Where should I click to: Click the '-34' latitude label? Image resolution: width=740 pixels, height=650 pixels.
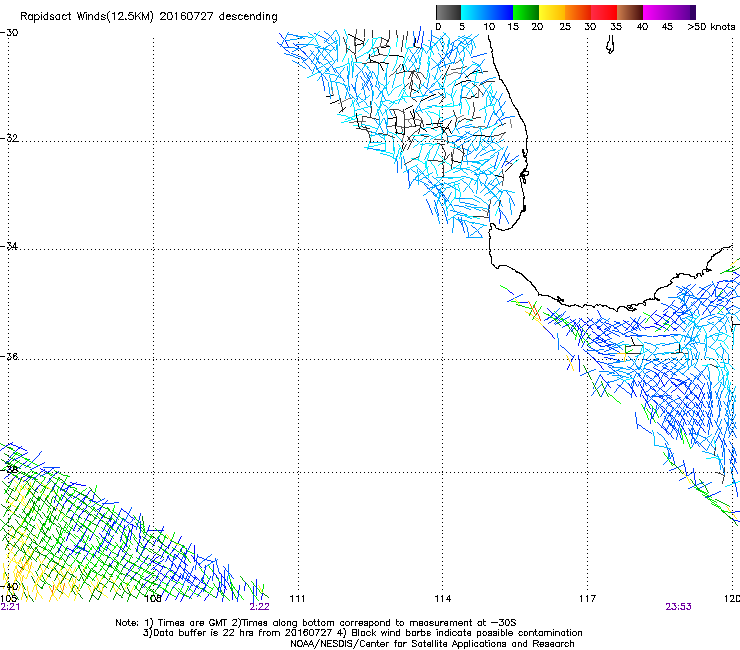click(9, 246)
